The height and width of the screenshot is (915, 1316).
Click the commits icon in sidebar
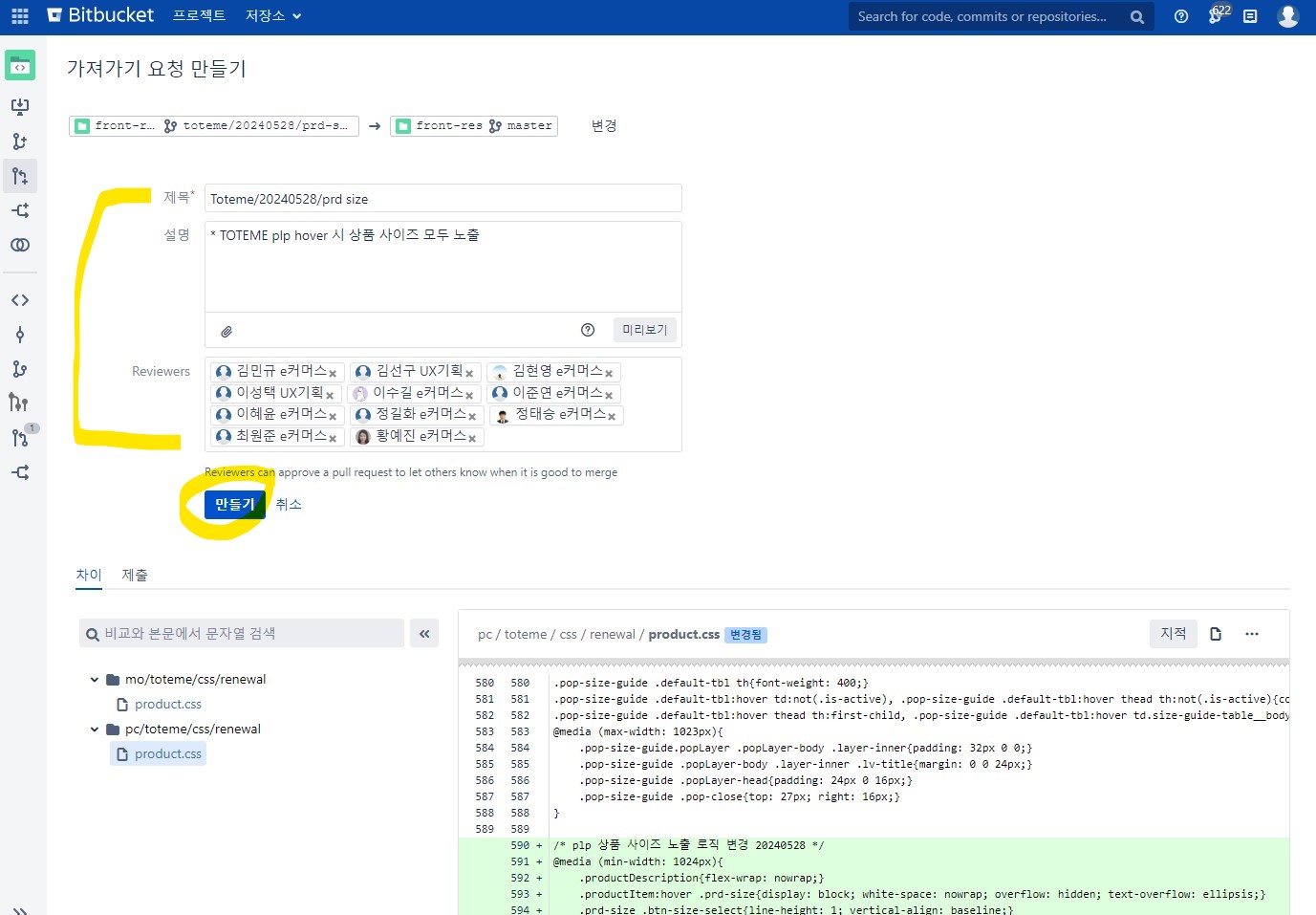19,335
